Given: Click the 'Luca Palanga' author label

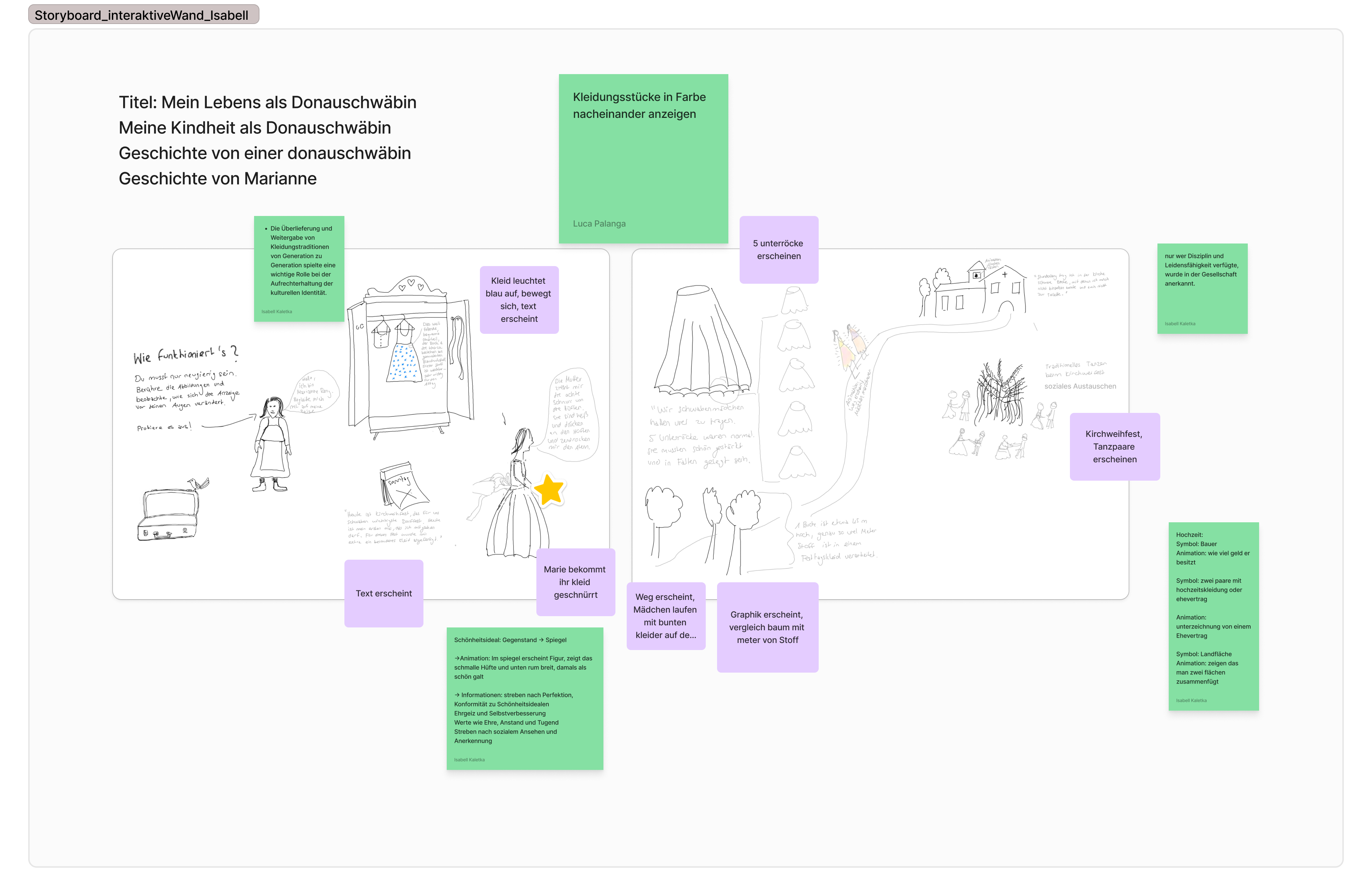Looking at the screenshot, I should 599,224.
